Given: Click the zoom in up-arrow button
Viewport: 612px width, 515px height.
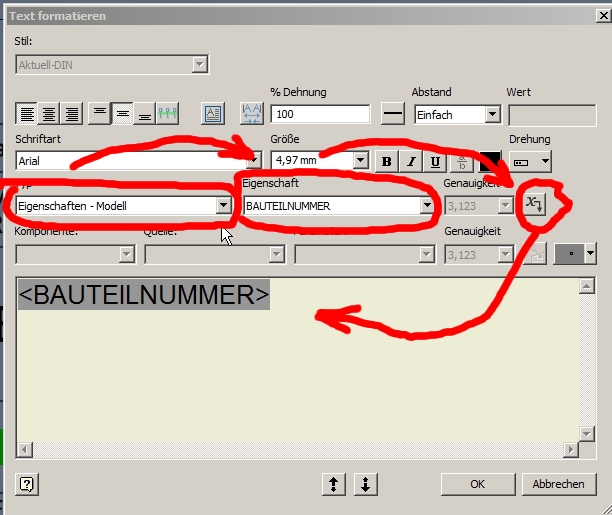Looking at the screenshot, I should click(334, 484).
